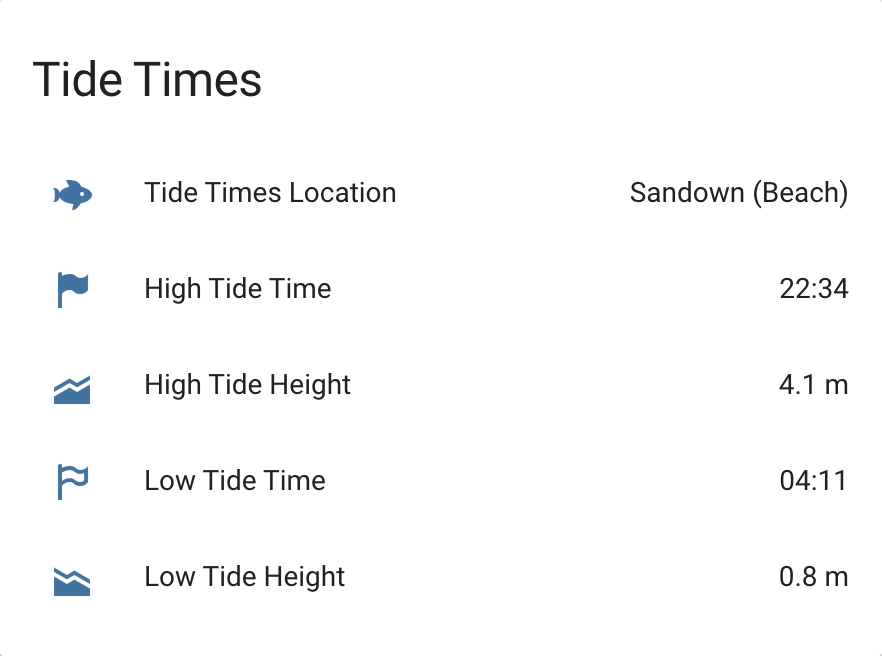Image resolution: width=882 pixels, height=656 pixels.
Task: Open the Sandown (Beach) location value
Action: 738,193
